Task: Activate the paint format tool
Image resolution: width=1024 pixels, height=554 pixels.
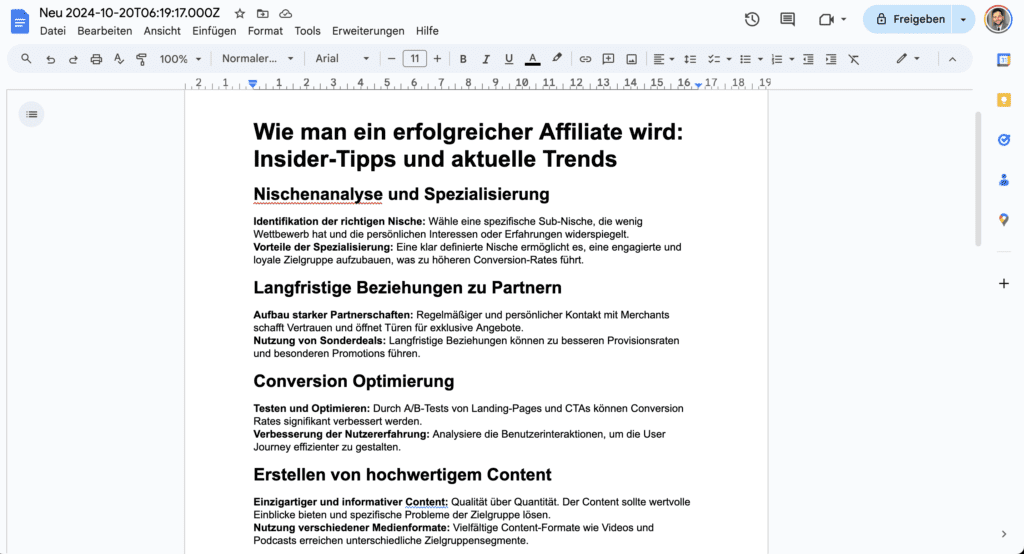Action: click(141, 59)
